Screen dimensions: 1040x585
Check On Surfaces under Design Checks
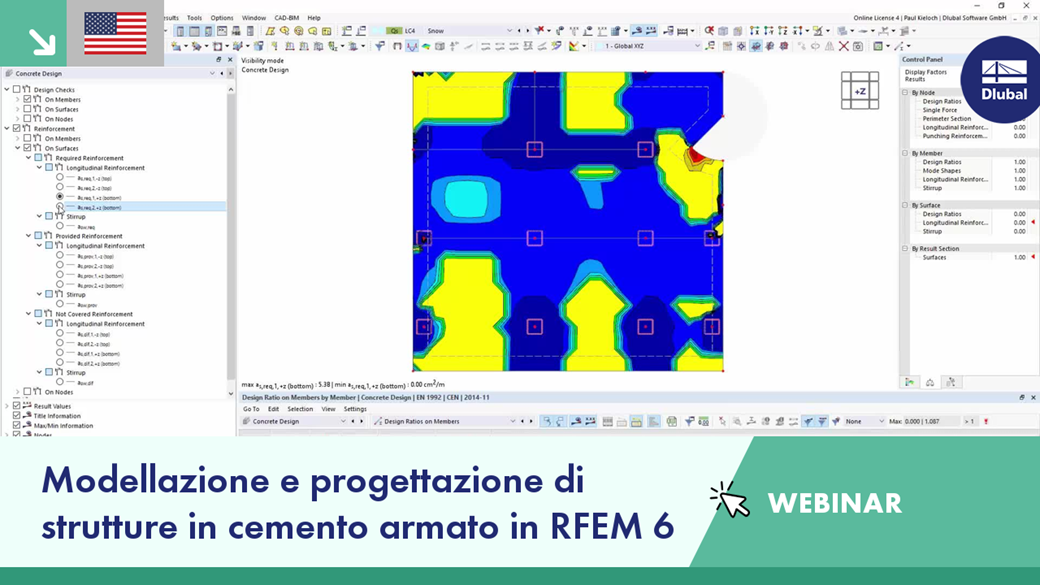27,109
